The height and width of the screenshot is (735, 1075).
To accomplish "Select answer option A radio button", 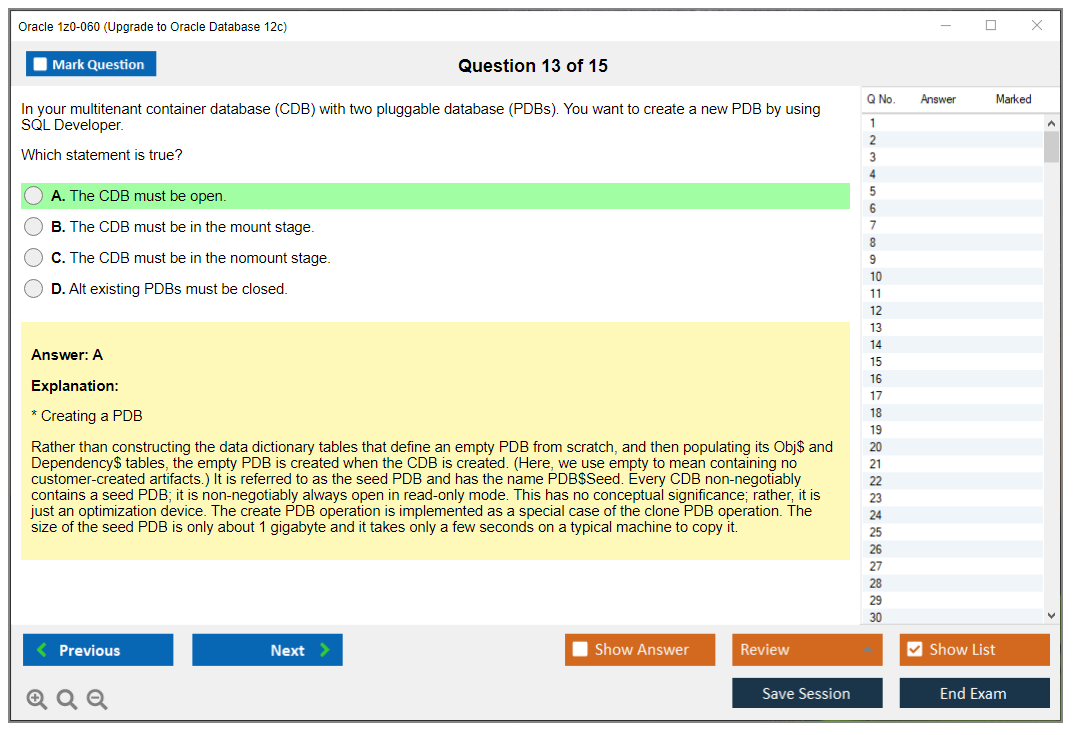I will (33, 195).
